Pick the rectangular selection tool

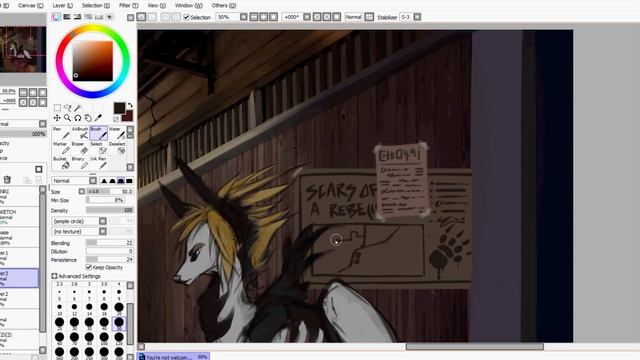57,108
